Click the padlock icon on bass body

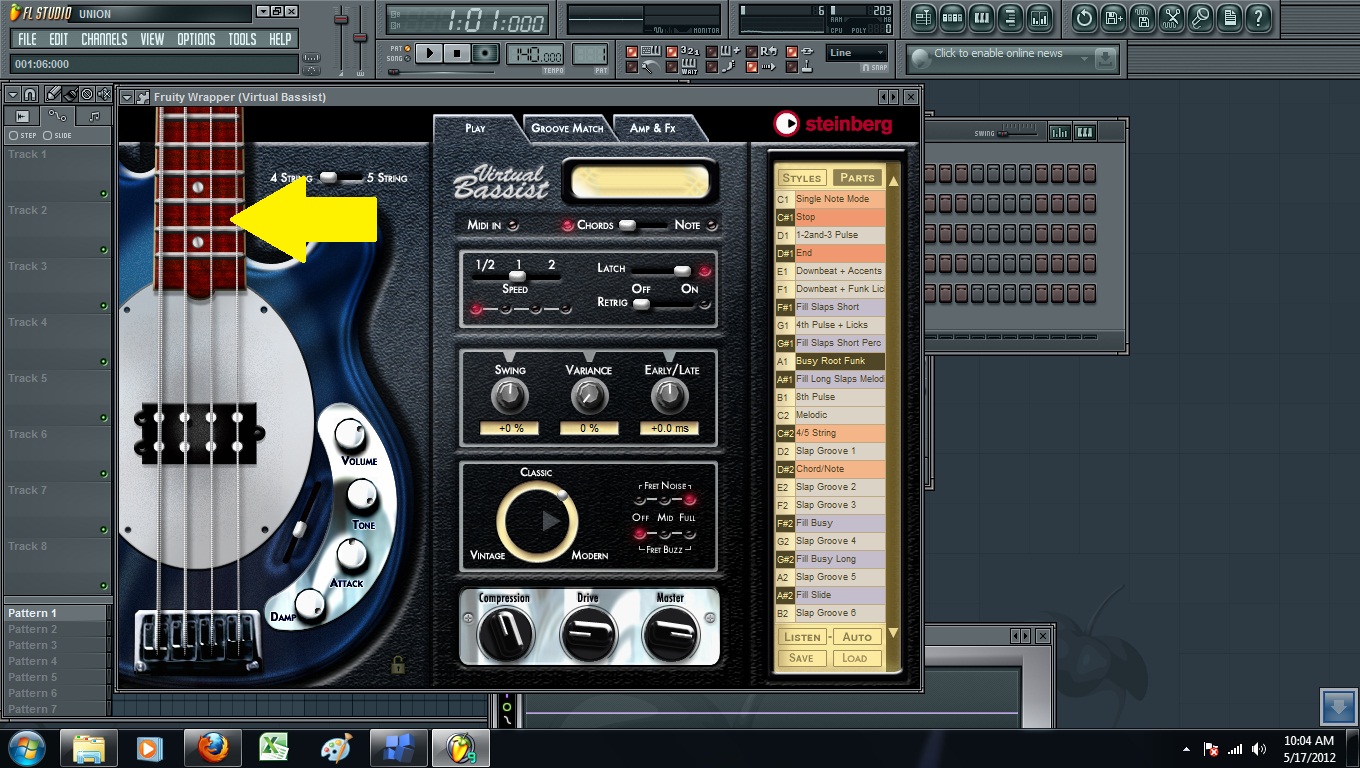click(x=398, y=664)
